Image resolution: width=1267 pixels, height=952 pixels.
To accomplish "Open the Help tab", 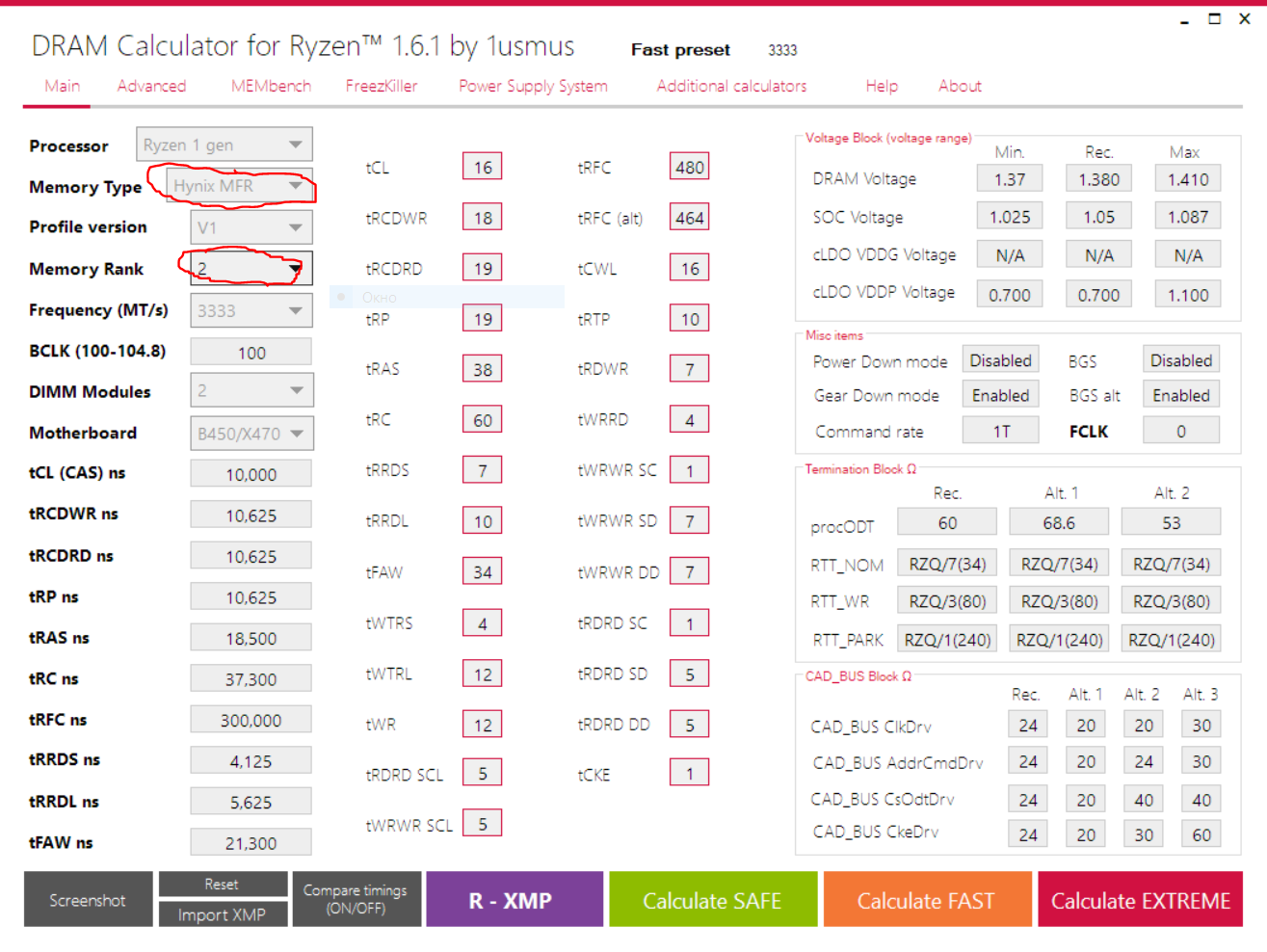I will pyautogui.click(x=882, y=86).
